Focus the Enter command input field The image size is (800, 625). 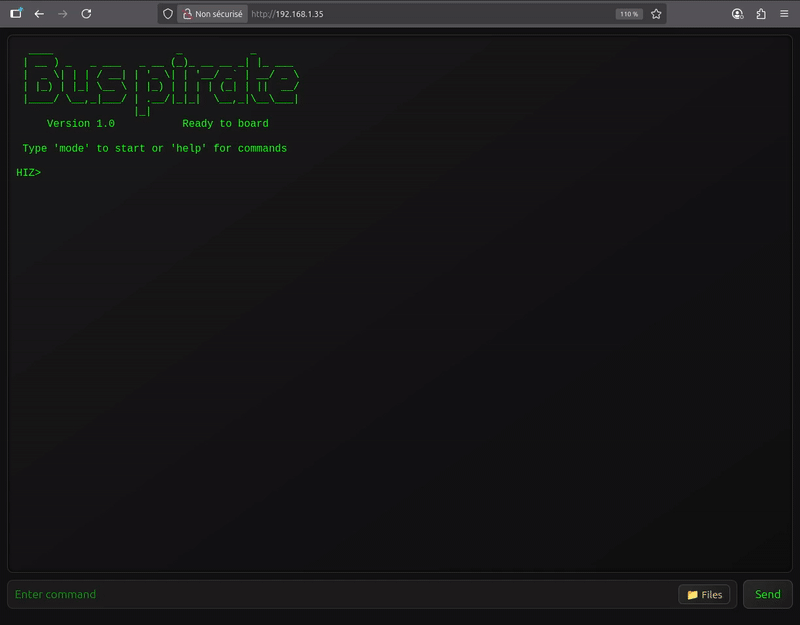(x=340, y=594)
